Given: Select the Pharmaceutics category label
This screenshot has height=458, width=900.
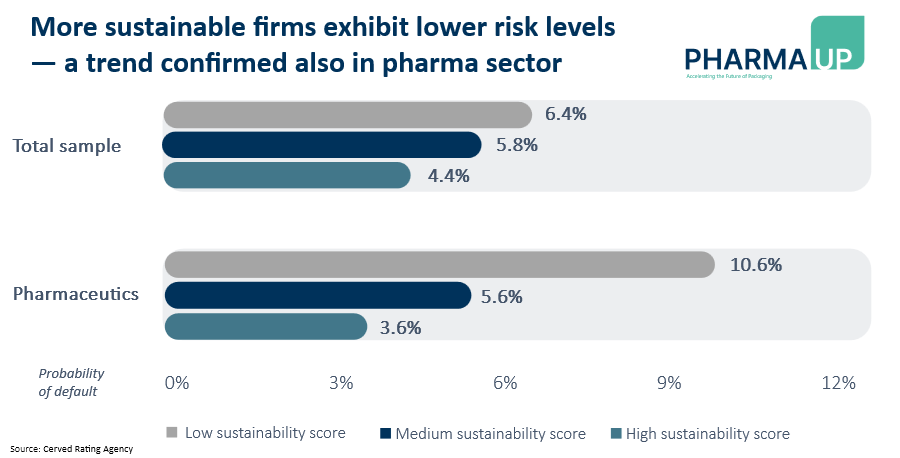Looking at the screenshot, I should (76, 295).
